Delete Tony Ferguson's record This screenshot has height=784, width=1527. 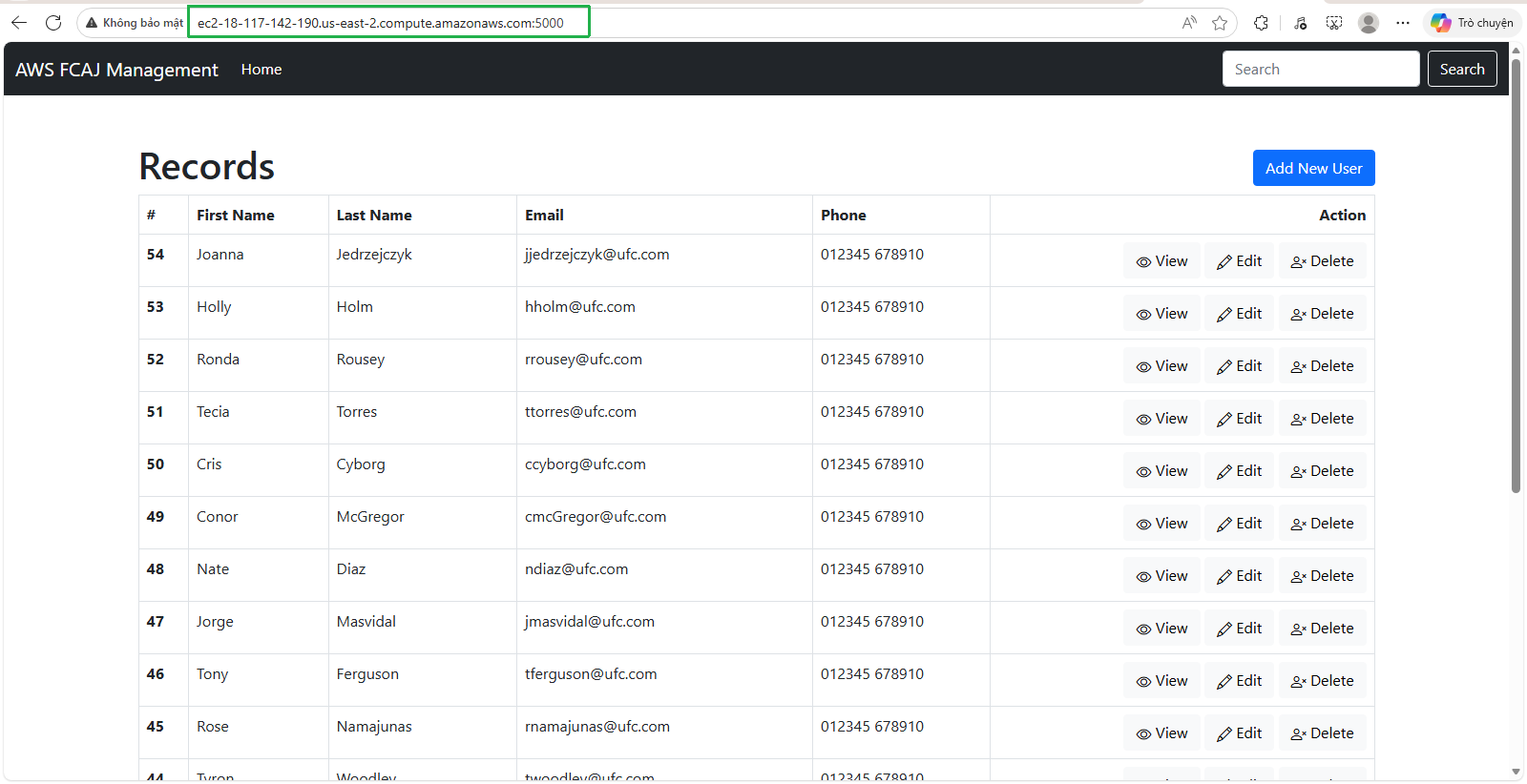(x=1322, y=681)
